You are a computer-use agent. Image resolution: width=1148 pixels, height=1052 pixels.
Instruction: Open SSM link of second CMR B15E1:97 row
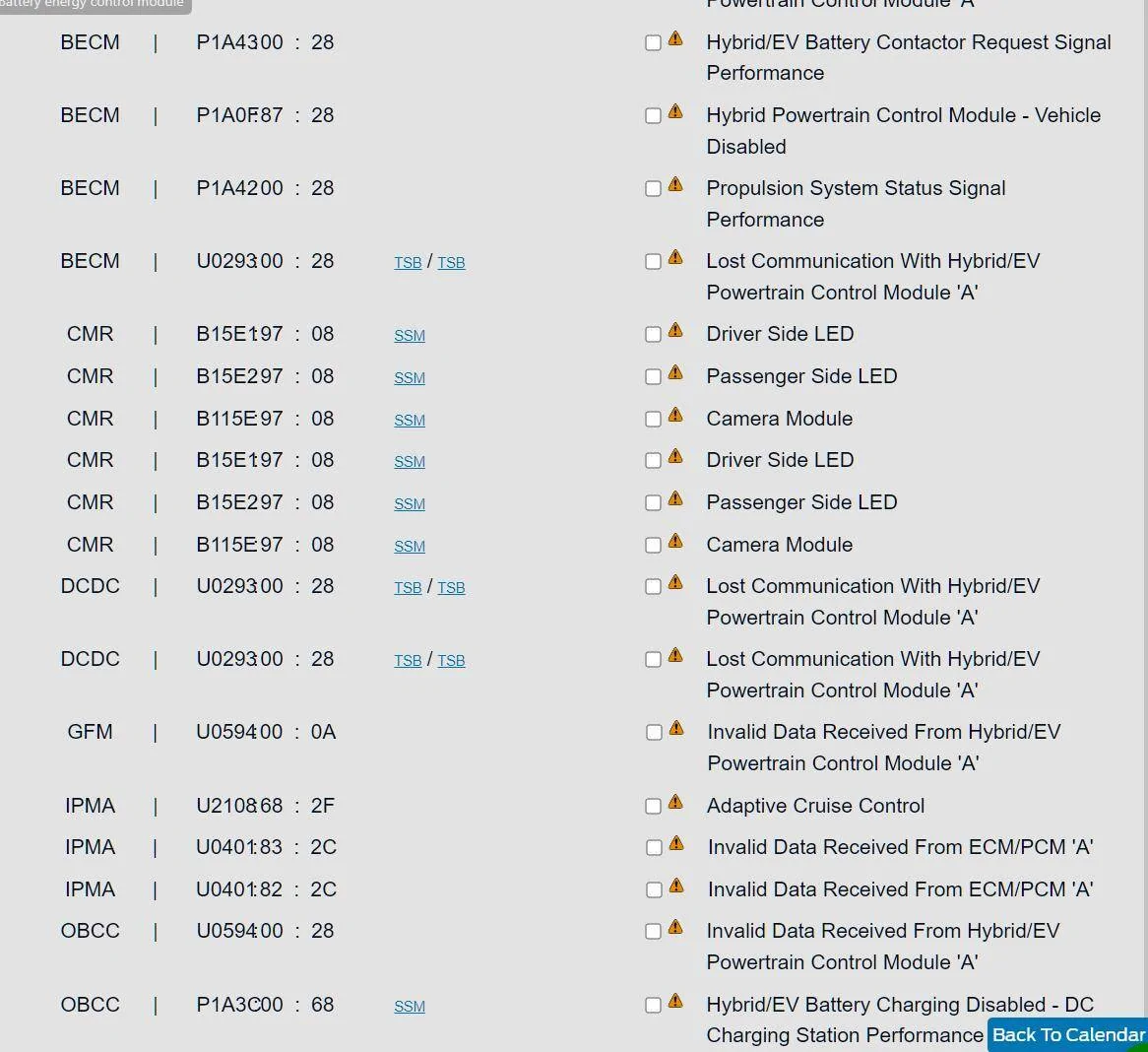410,461
